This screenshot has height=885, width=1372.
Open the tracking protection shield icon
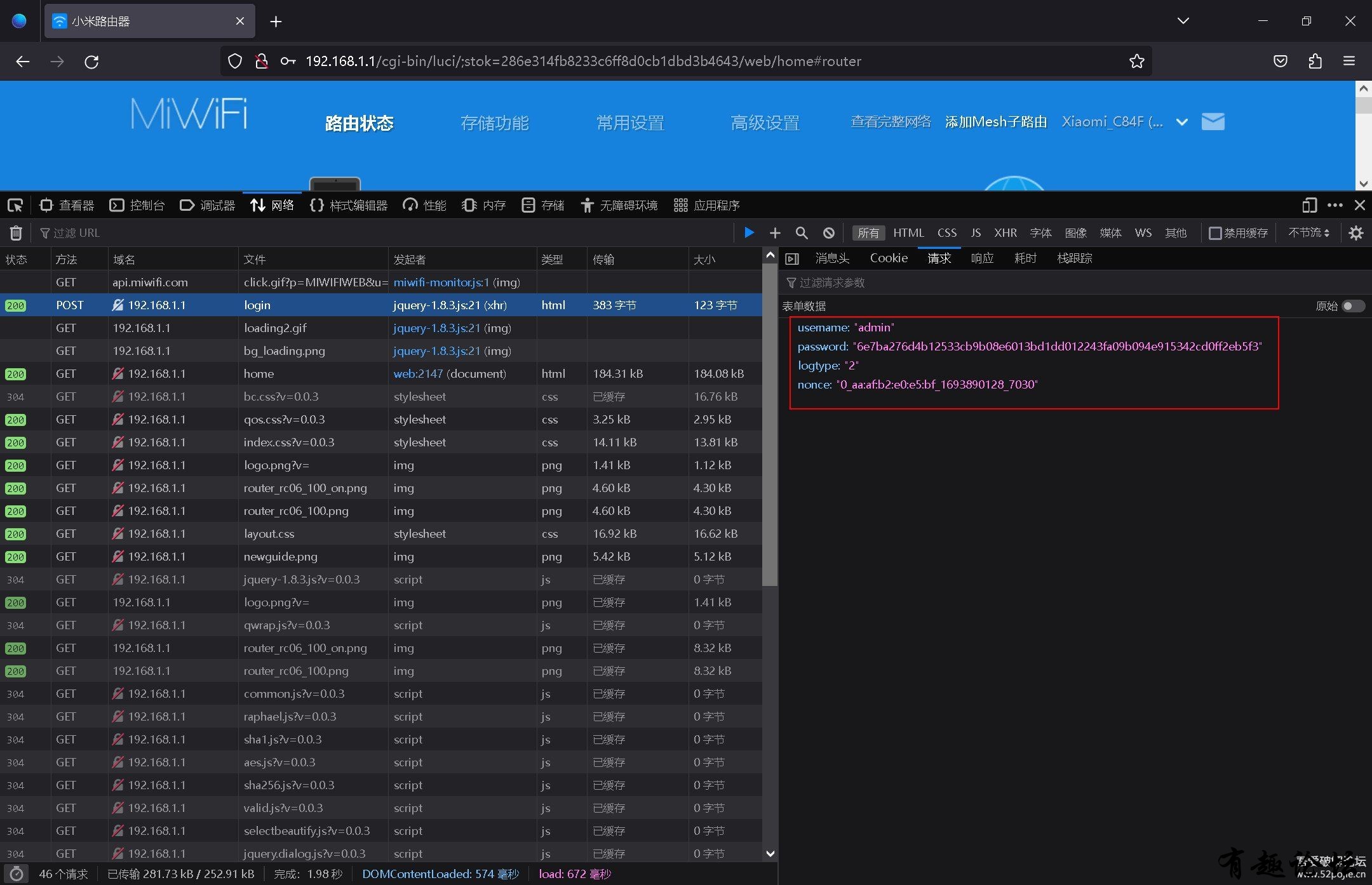coord(235,61)
